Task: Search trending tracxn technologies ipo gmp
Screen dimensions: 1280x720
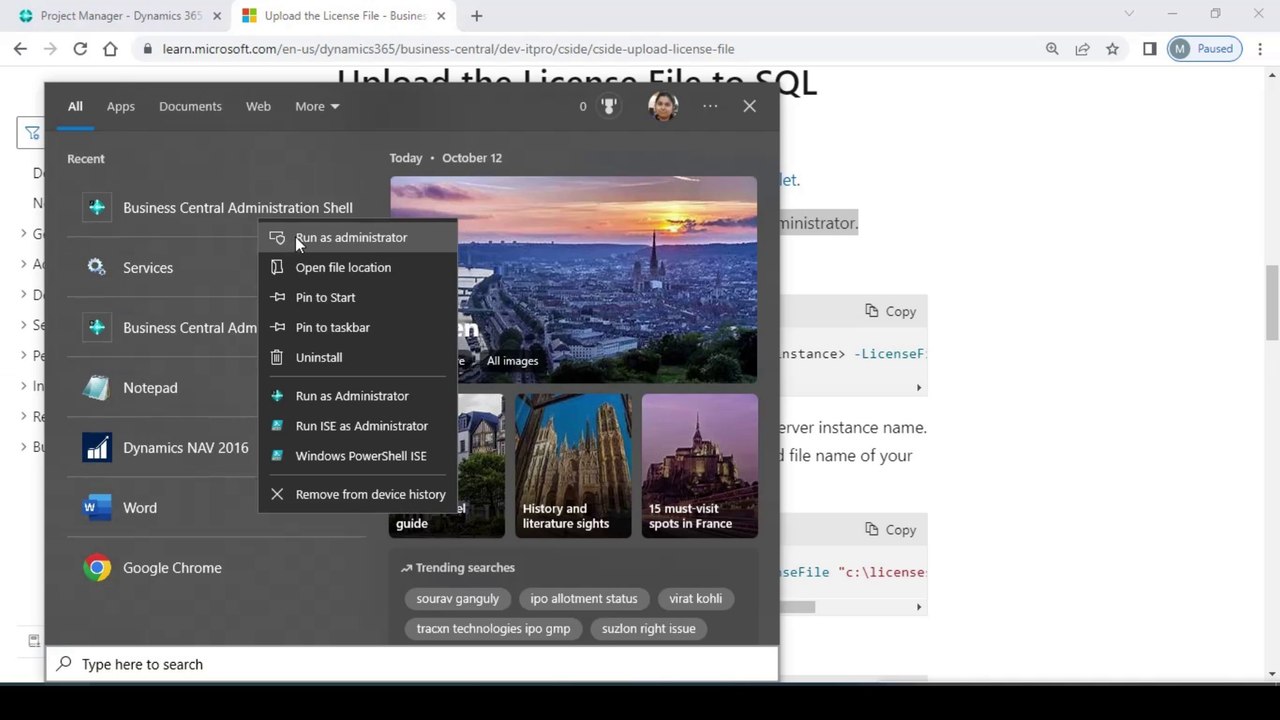Action: [x=493, y=629]
